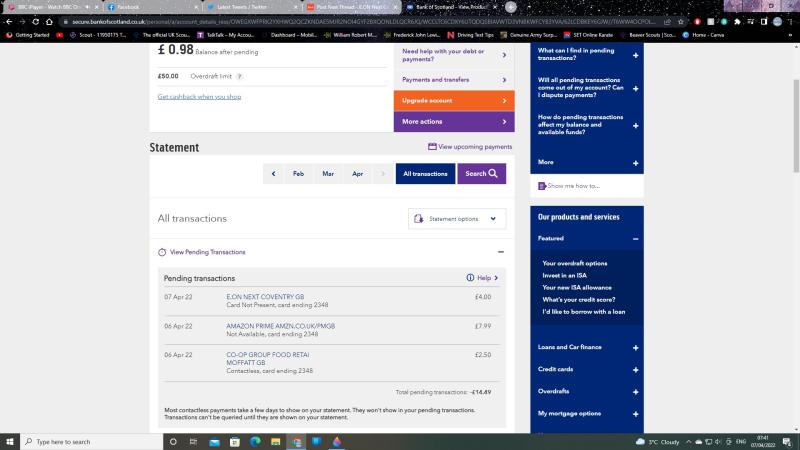Open AMAZON PRIME AMZN.CO.UK/PMGB transaction

point(281,326)
